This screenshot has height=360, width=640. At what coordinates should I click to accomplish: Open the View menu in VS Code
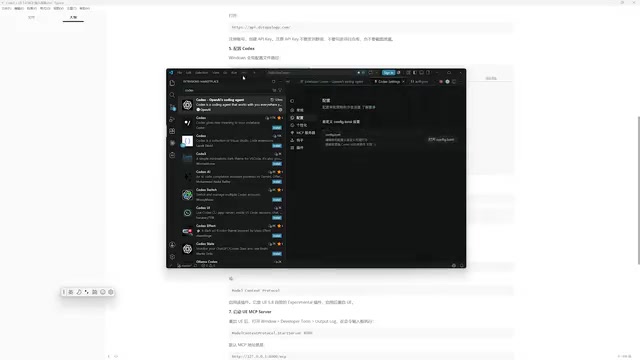[216, 73]
